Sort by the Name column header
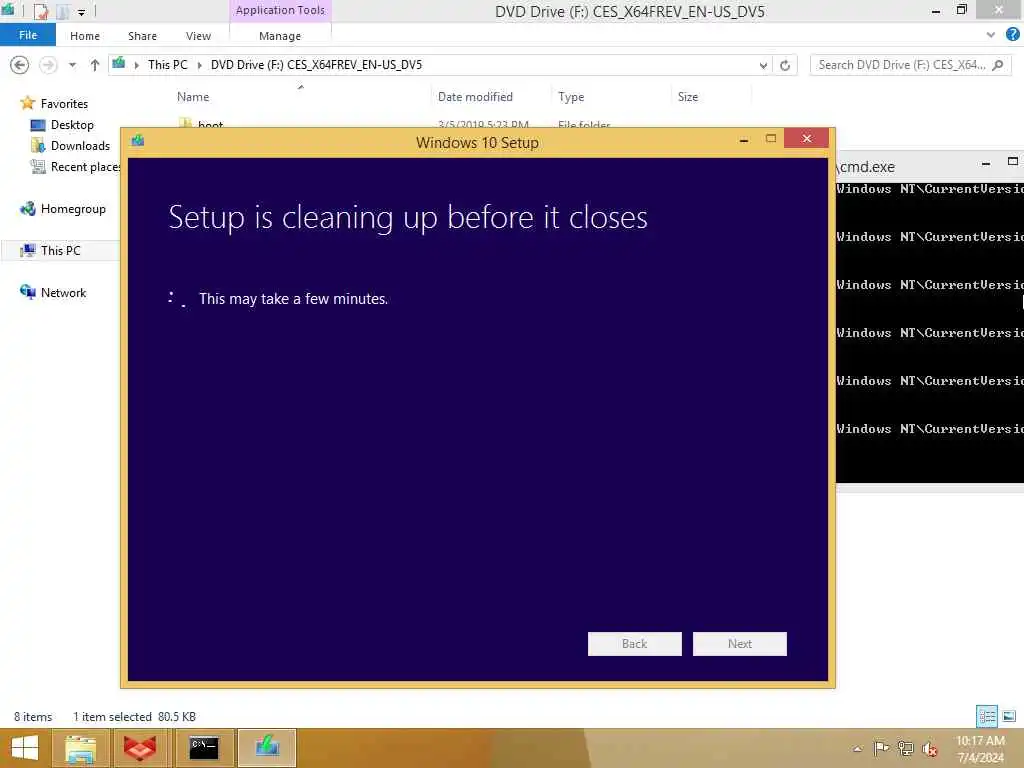The width and height of the screenshot is (1024, 768). click(x=193, y=97)
